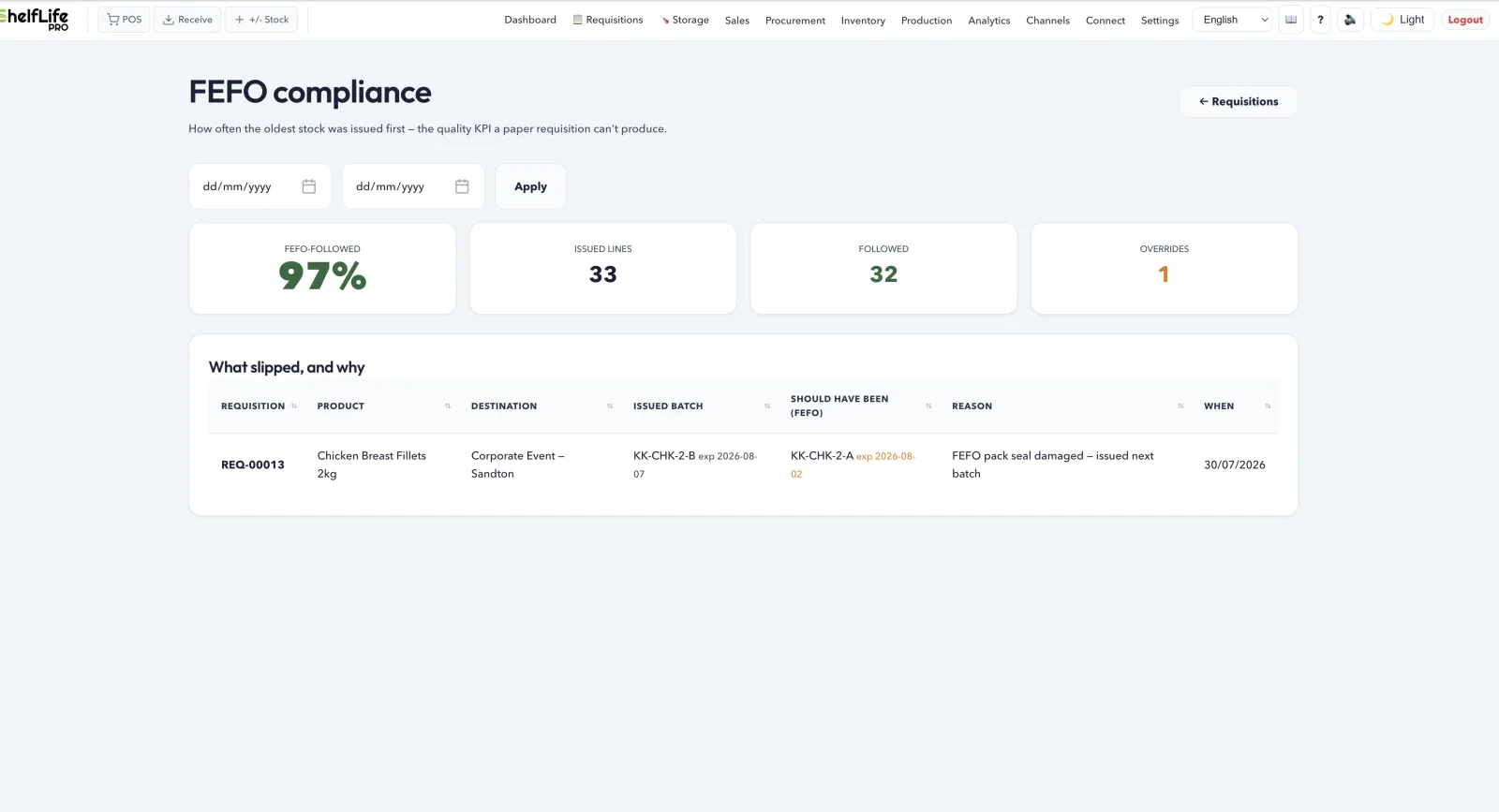Open the second date field's calendar icon
Screen dimensions: 1499x812
[462, 186]
